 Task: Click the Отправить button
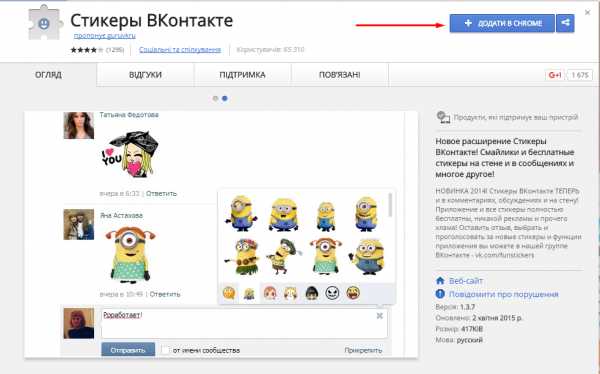(128, 350)
